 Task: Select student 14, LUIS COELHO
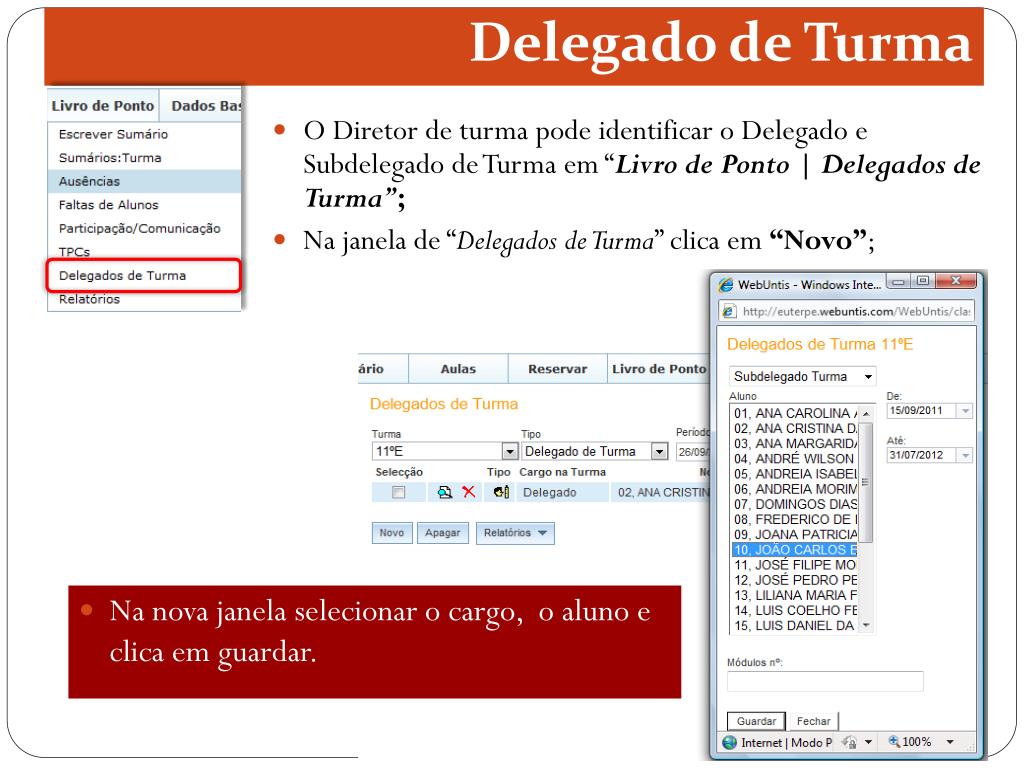tap(795, 610)
